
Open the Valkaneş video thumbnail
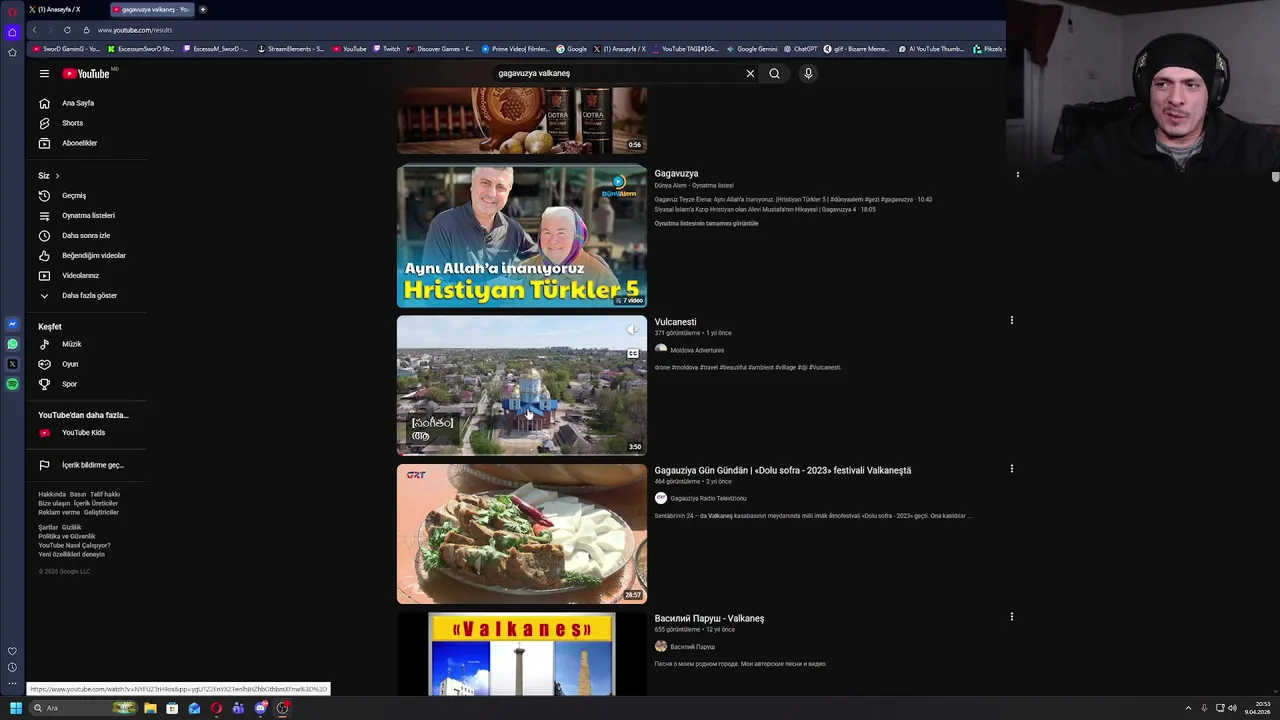point(521,654)
